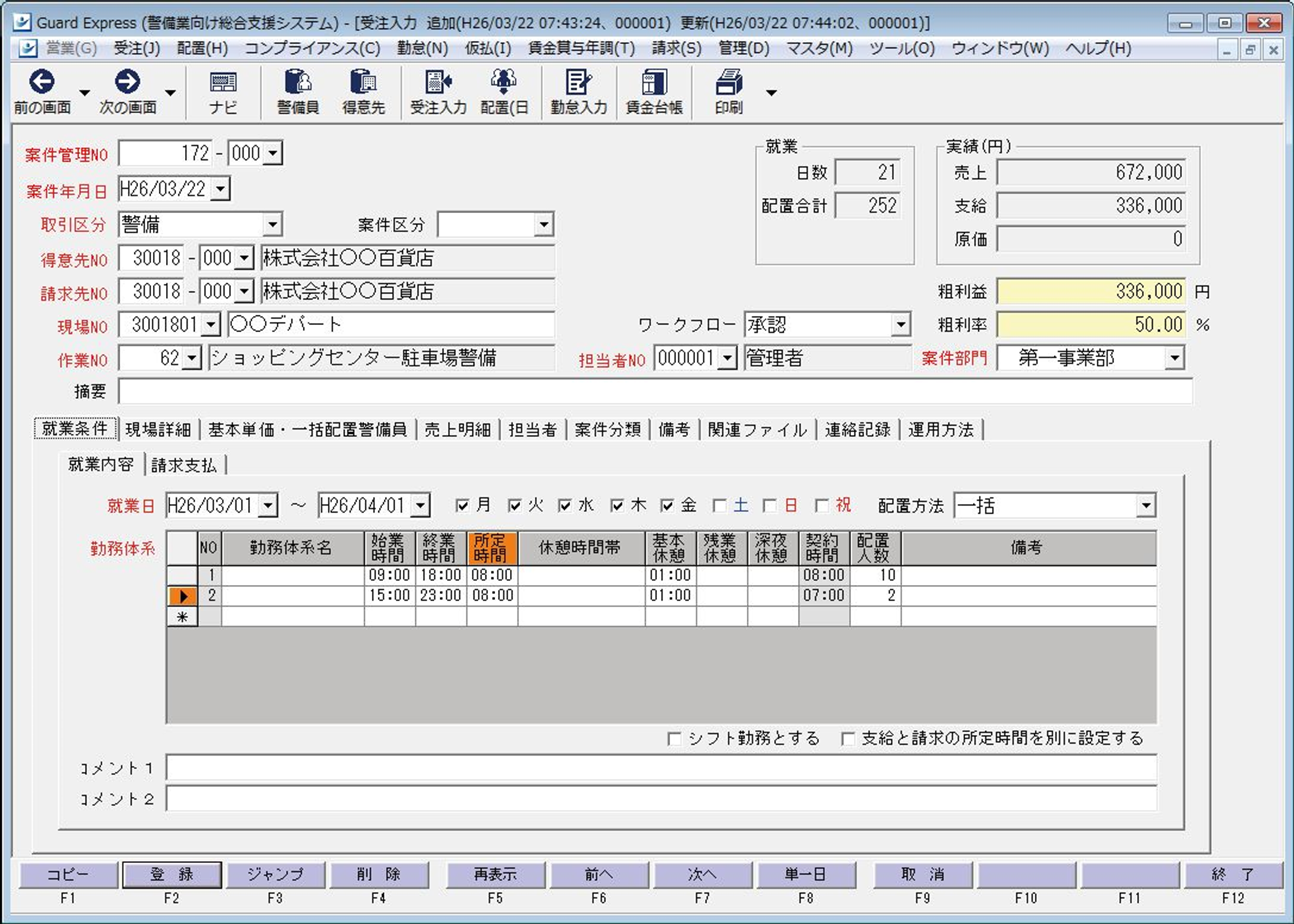Click the 所定時間 column header

click(492, 548)
